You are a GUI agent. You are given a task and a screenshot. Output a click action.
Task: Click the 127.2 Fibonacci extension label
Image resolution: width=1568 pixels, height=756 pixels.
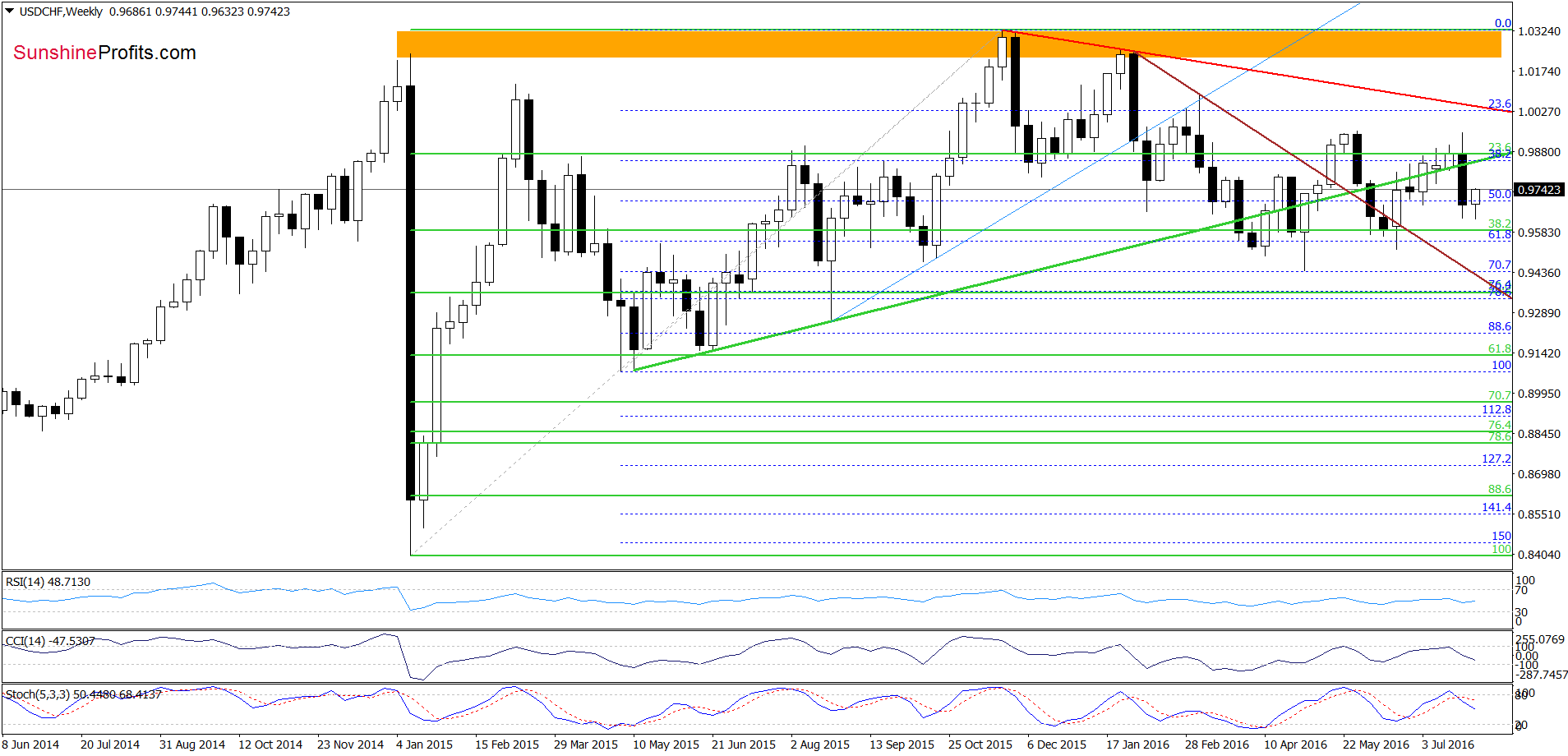(1497, 459)
